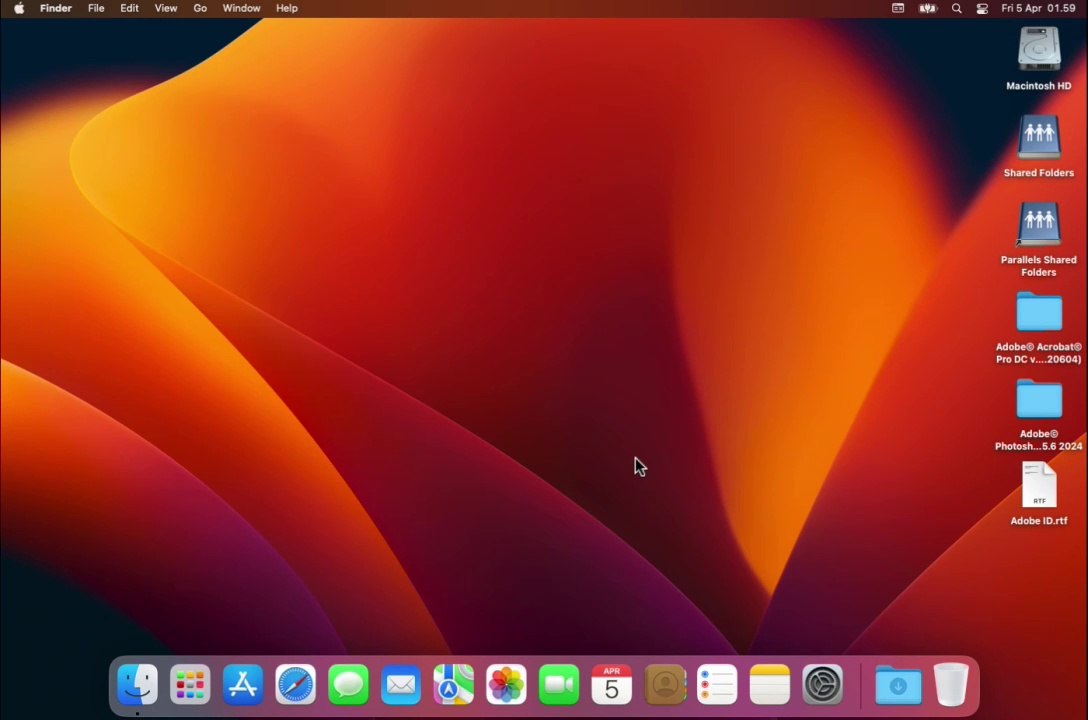The width and height of the screenshot is (1088, 720).
Task: Open the Go menu in menu bar
Action: pyautogui.click(x=200, y=8)
